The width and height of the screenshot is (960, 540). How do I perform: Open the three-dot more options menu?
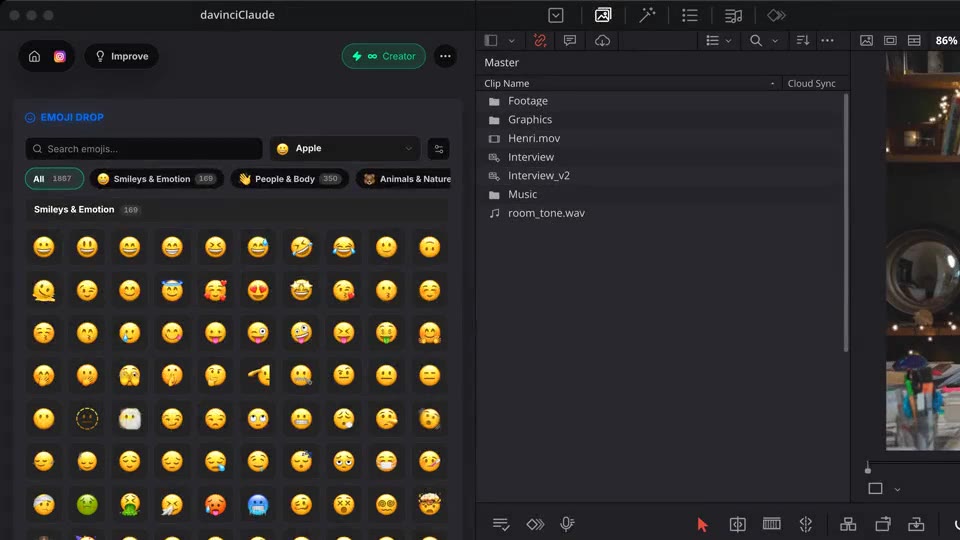coord(445,56)
